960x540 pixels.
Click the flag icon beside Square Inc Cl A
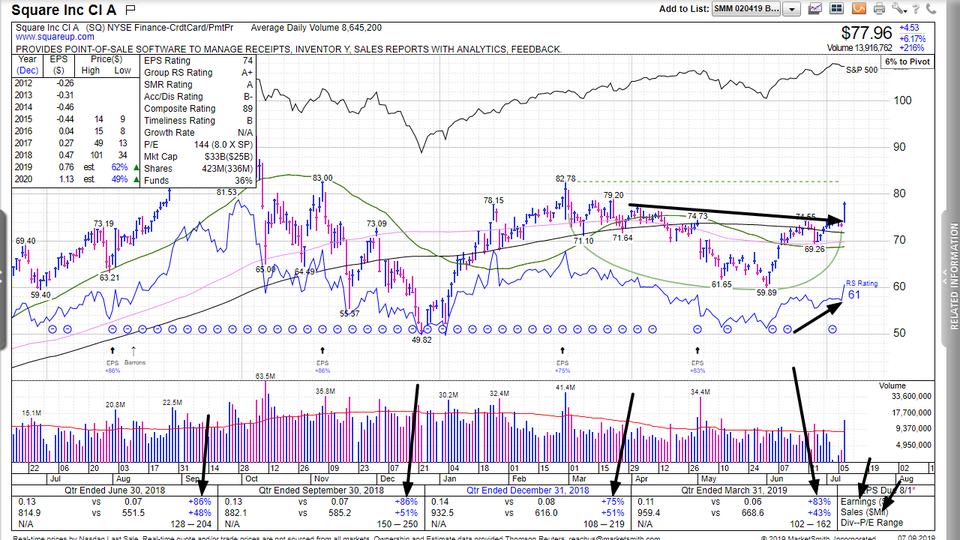pyautogui.click(x=130, y=10)
